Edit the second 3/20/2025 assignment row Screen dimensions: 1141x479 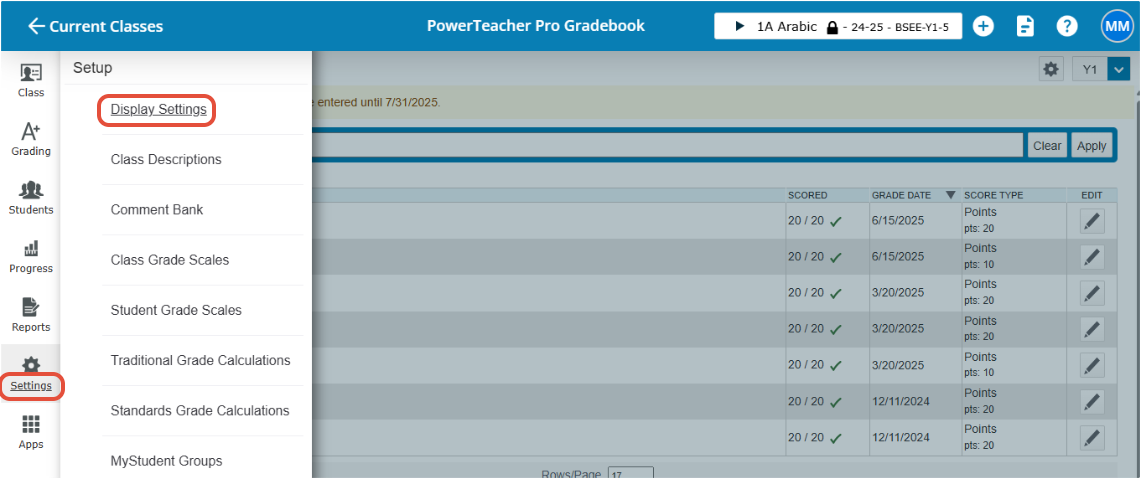pyautogui.click(x=1092, y=329)
